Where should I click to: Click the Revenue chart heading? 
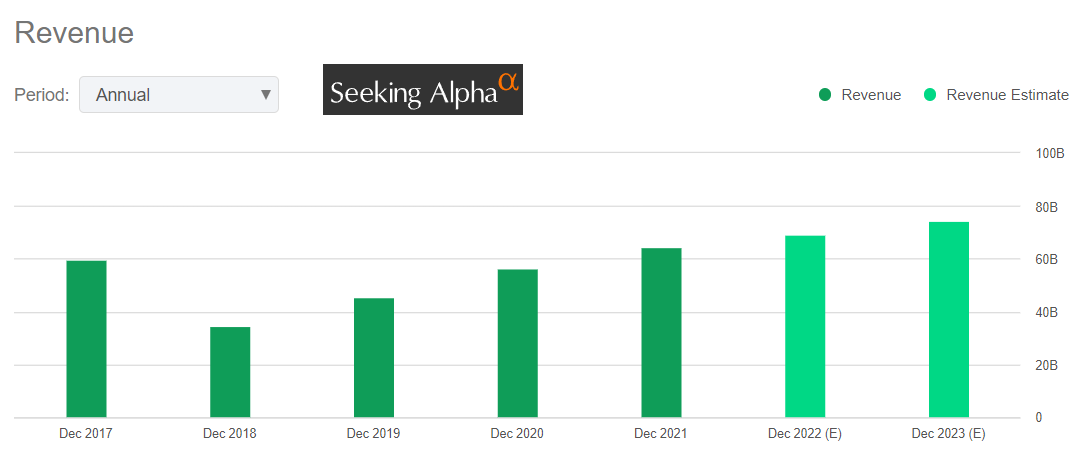point(74,33)
